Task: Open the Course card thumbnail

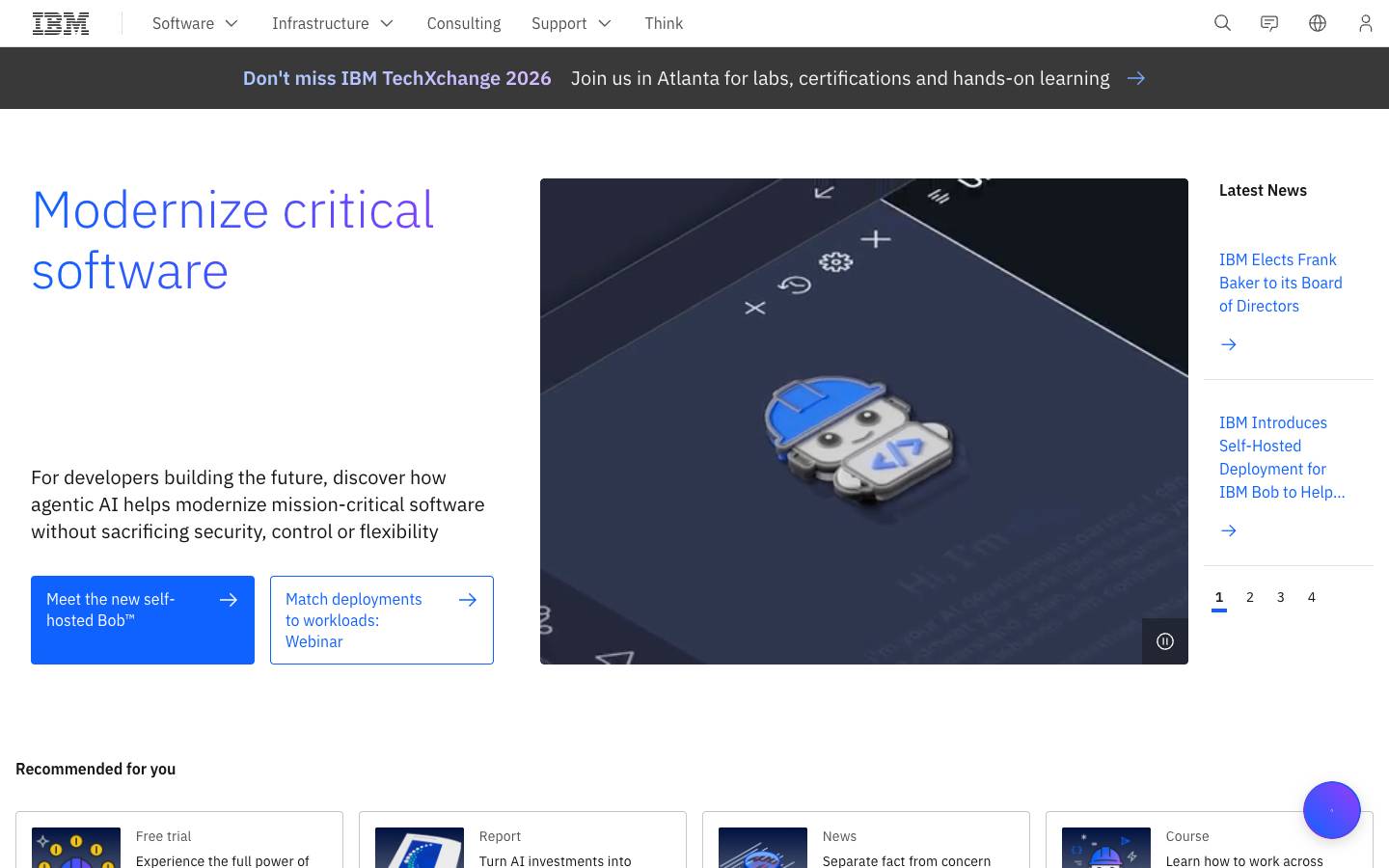Action: click(x=1106, y=848)
